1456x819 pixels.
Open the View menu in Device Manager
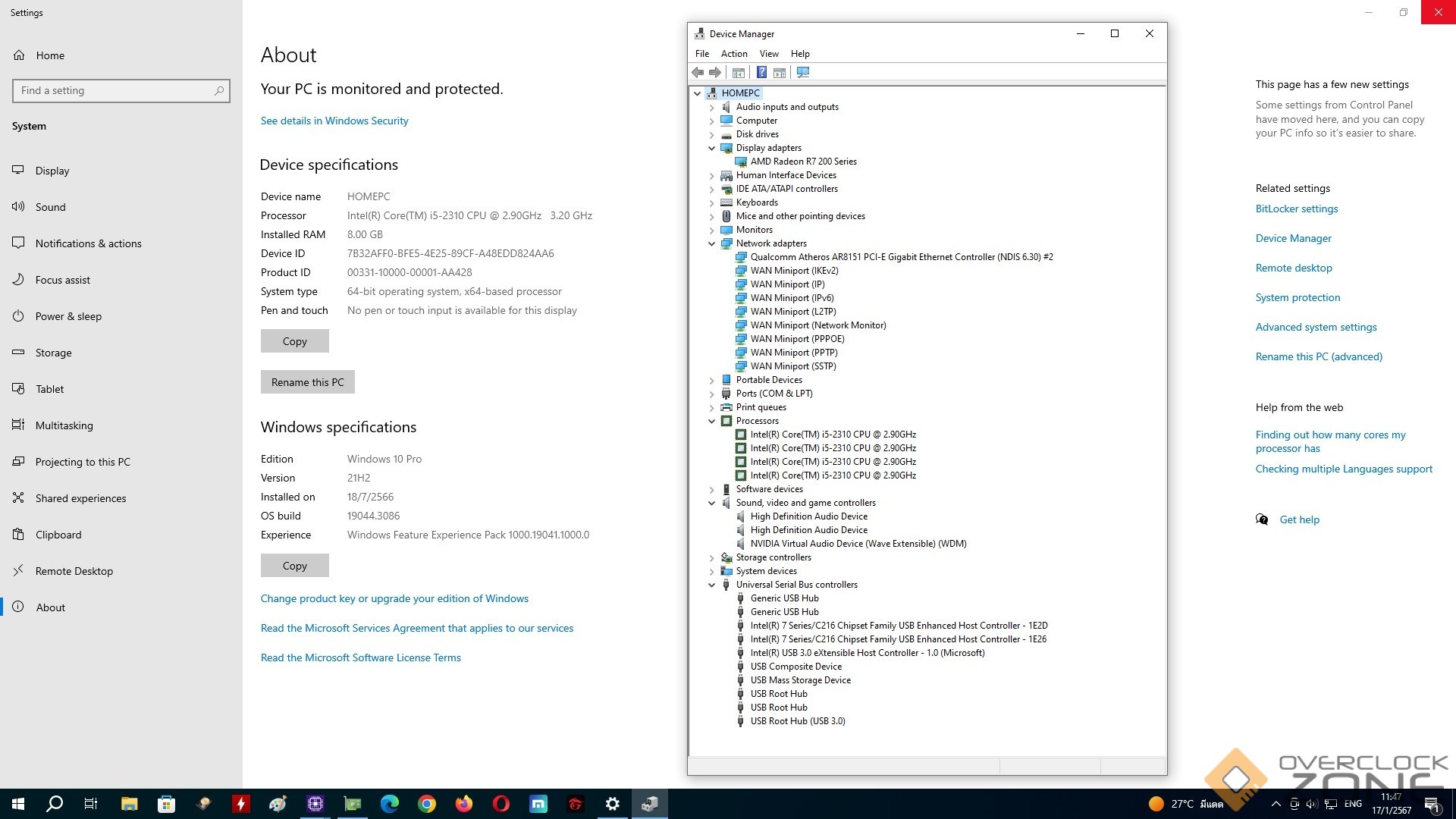(x=769, y=54)
